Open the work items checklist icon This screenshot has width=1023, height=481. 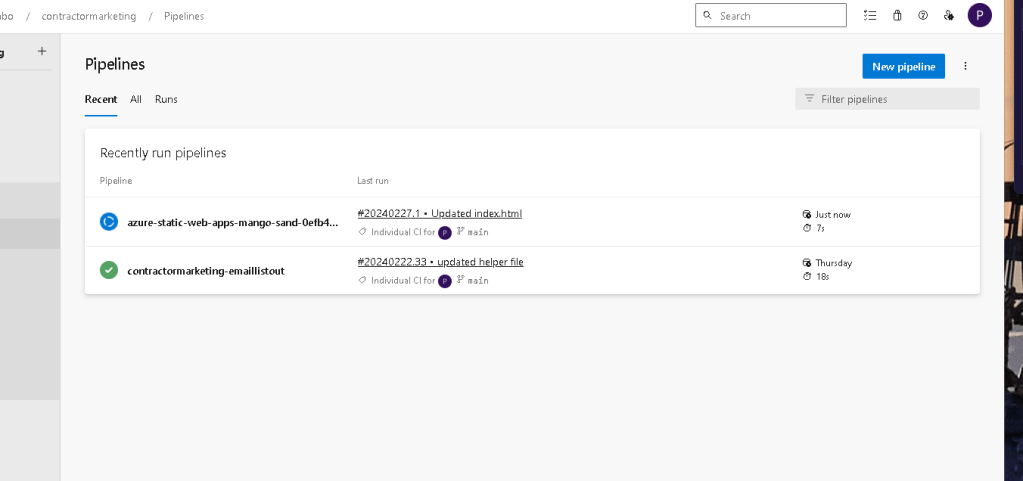(x=870, y=16)
